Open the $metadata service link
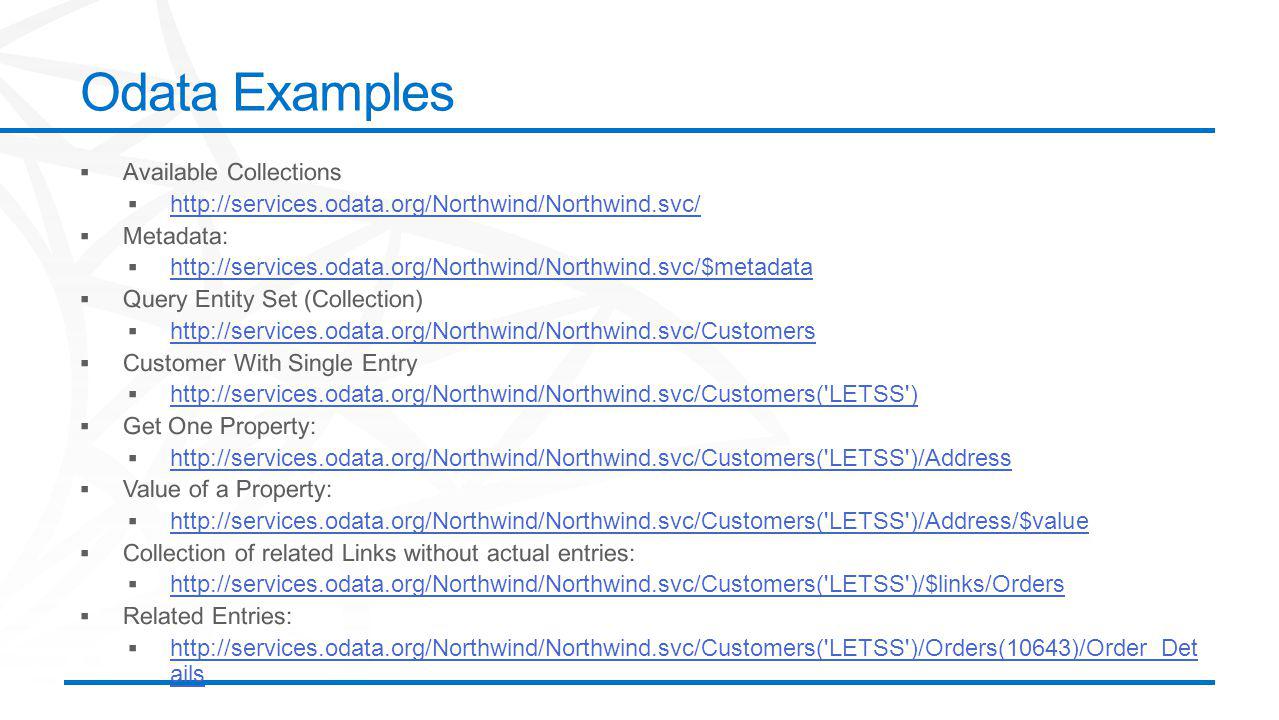This screenshot has height=720, width=1279. pyautogui.click(x=492, y=267)
